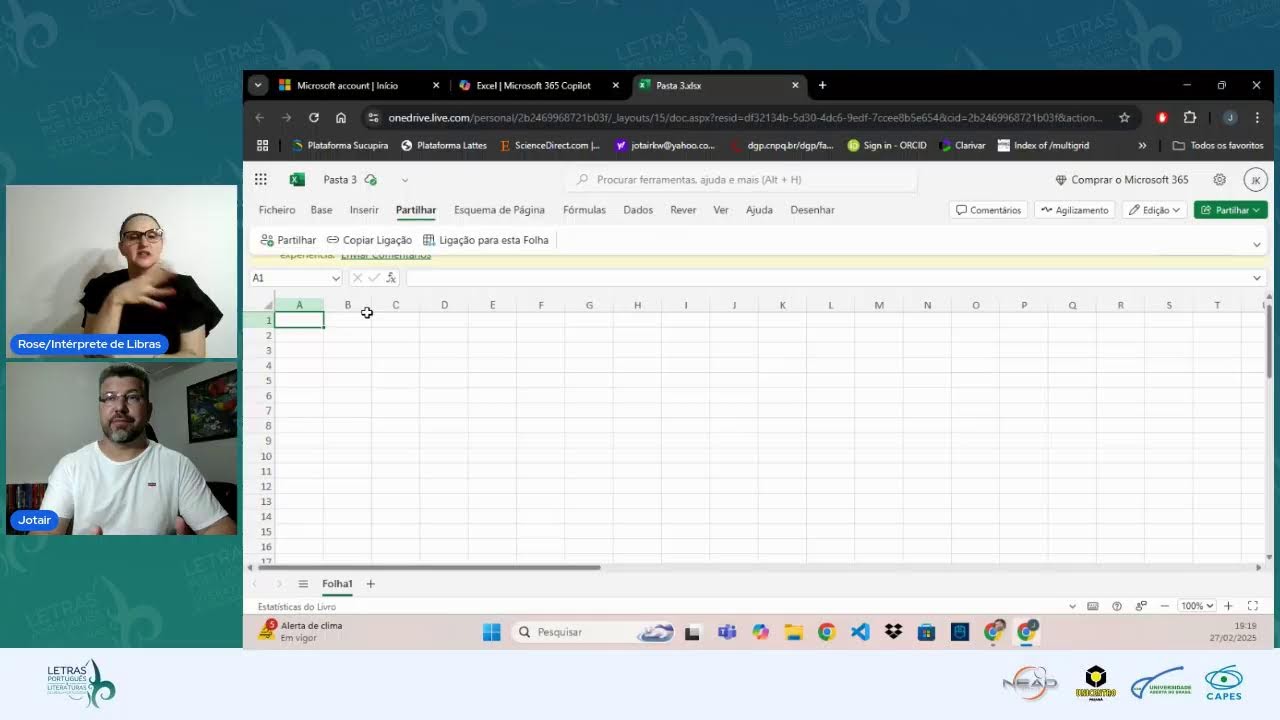Click the accessibility icon in status bar
Image resolution: width=1280 pixels, height=720 pixels.
coord(1141,606)
